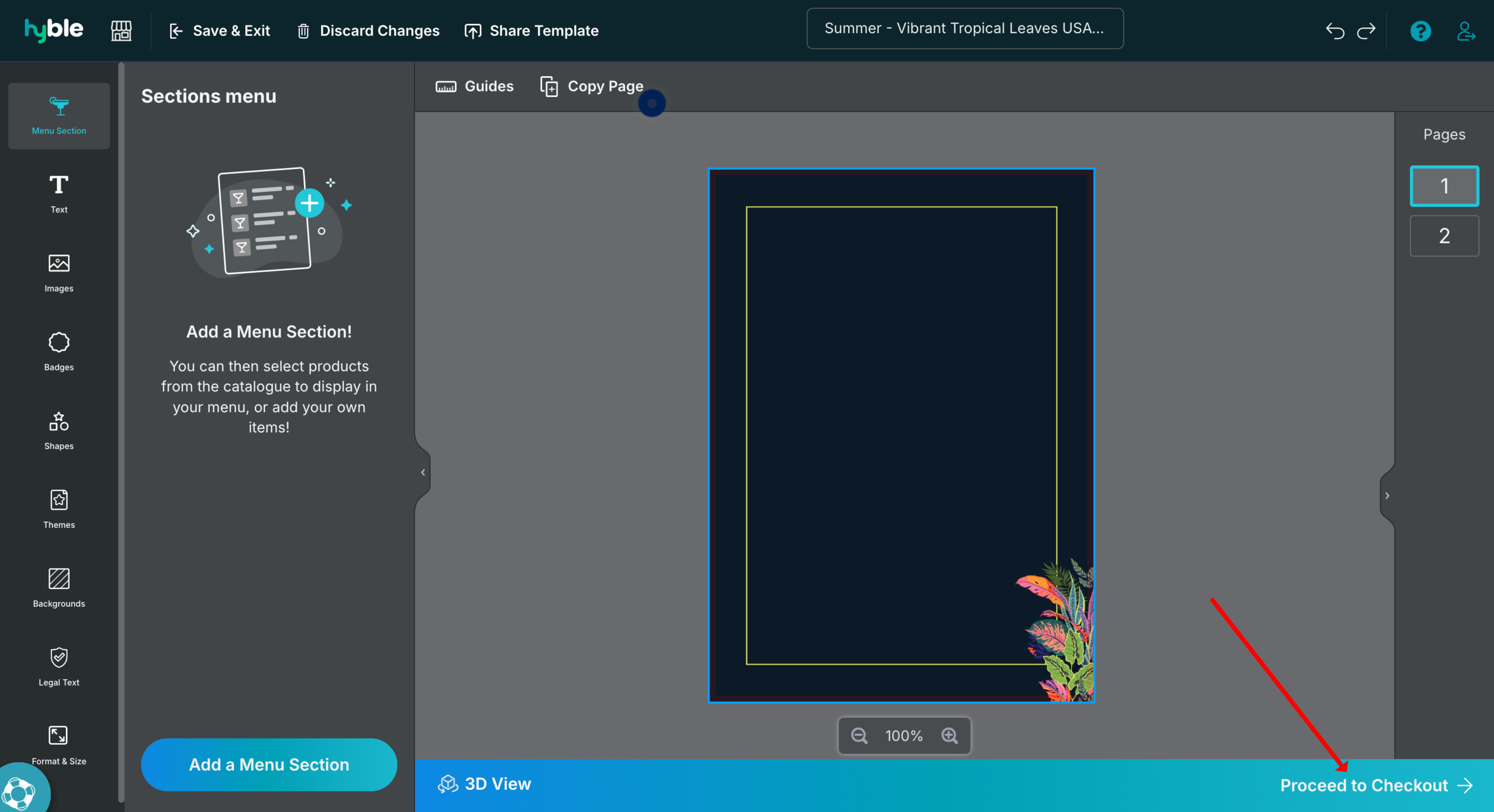Zoom in the canvas with plus magnifier
The image size is (1494, 812).
[949, 736]
